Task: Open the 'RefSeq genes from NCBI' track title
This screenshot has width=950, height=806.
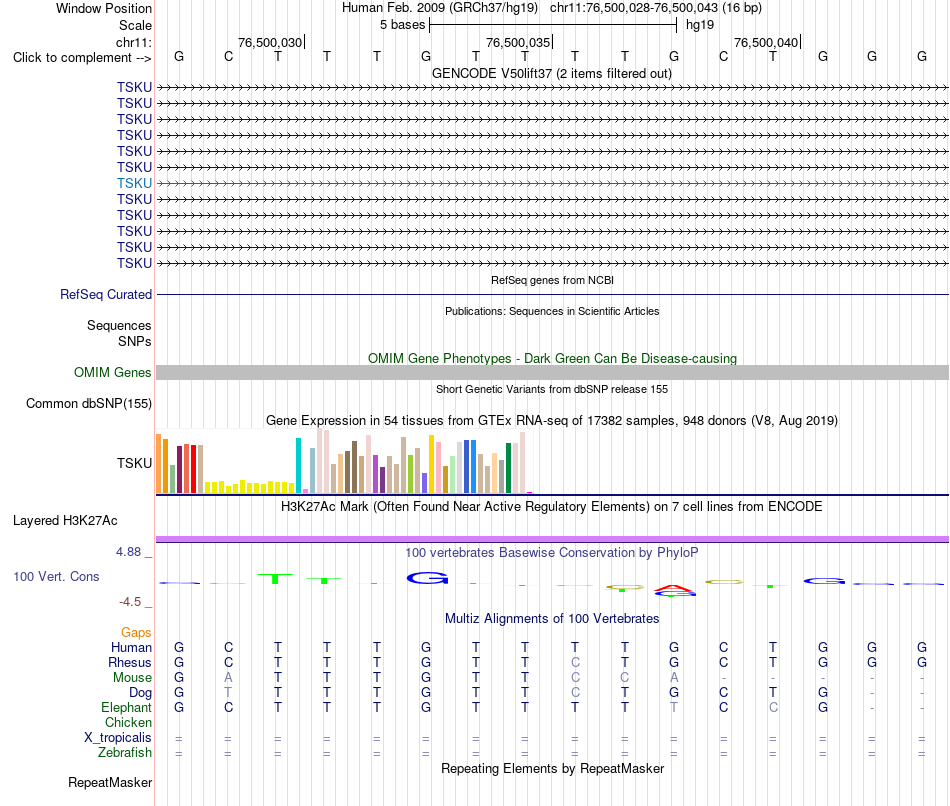Action: (x=552, y=280)
